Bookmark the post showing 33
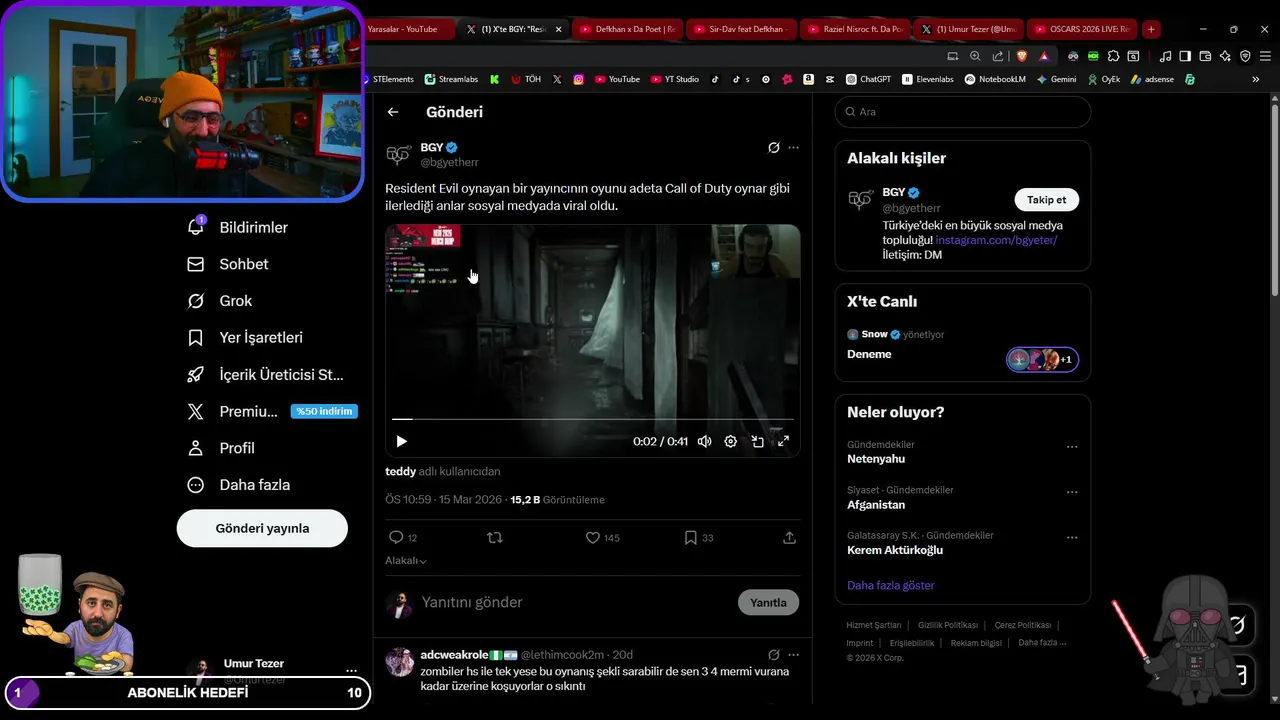 point(698,538)
